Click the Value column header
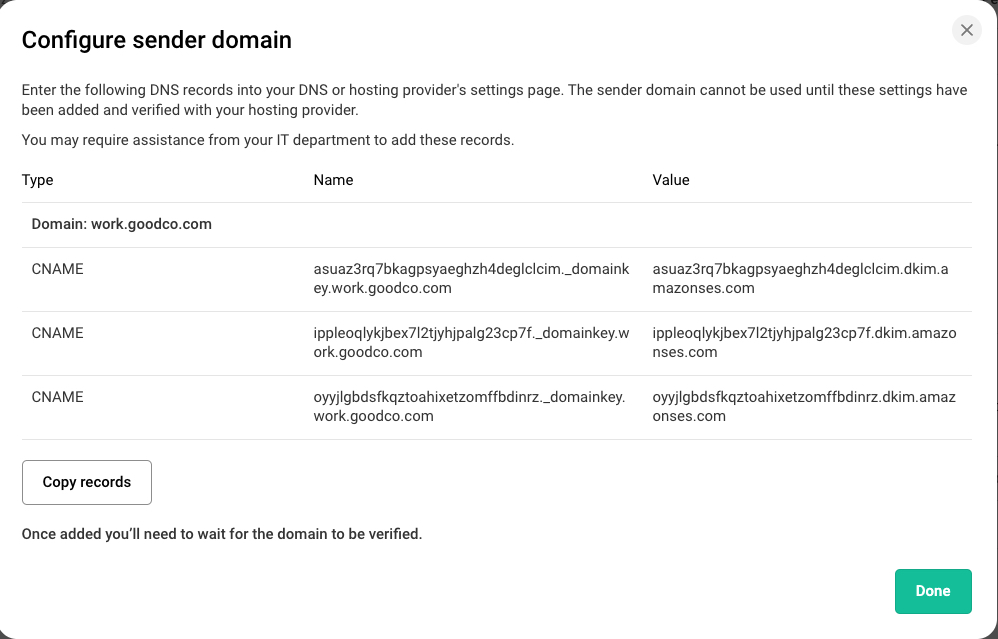This screenshot has height=639, width=998. pos(670,180)
